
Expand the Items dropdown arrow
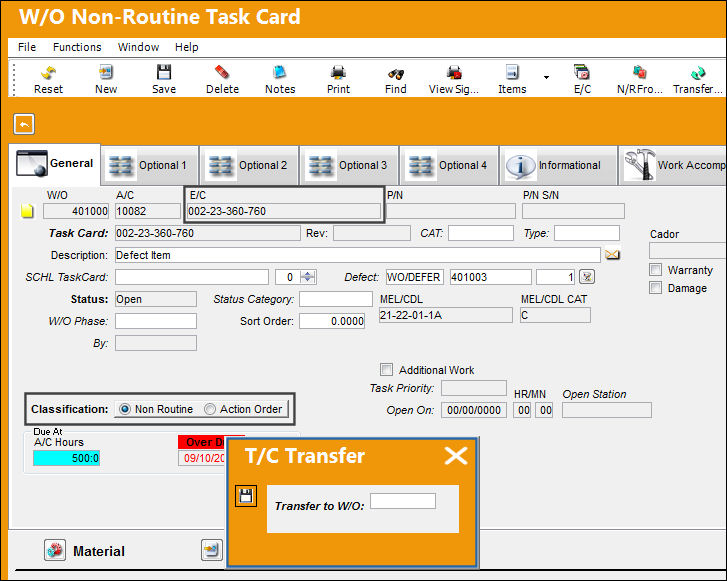(x=547, y=77)
